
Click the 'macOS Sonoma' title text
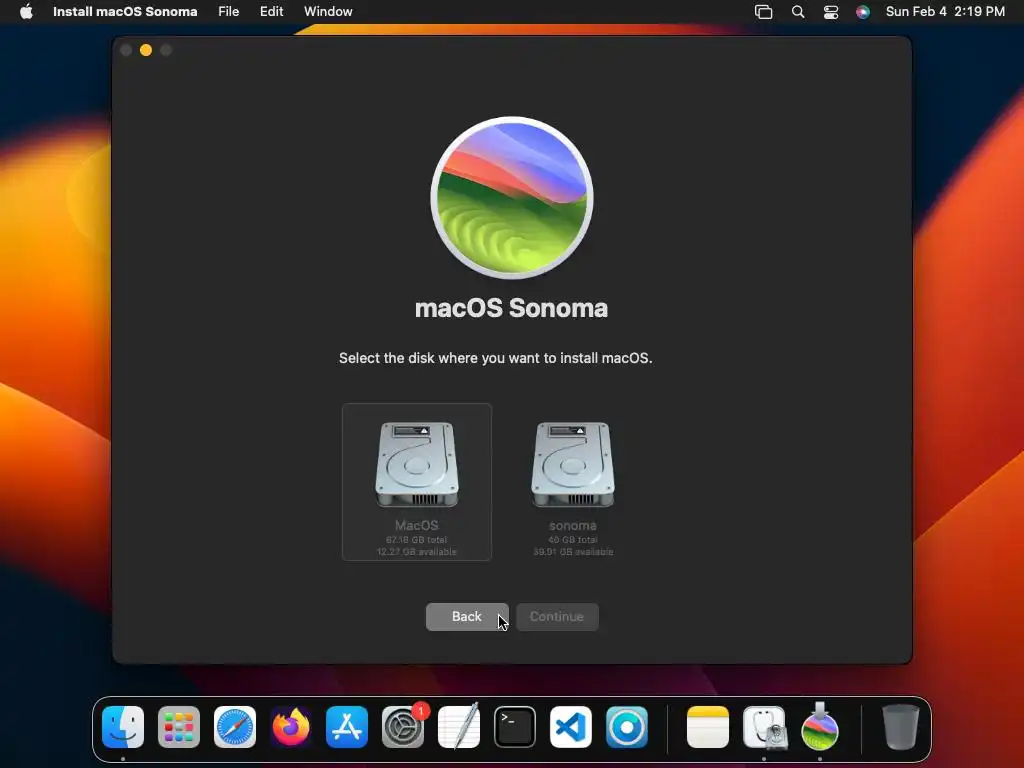click(511, 308)
